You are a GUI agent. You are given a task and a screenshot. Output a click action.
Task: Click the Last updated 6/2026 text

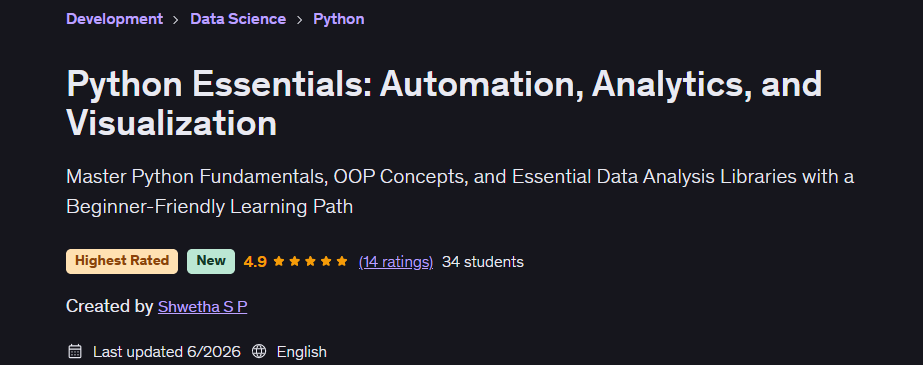coord(167,352)
